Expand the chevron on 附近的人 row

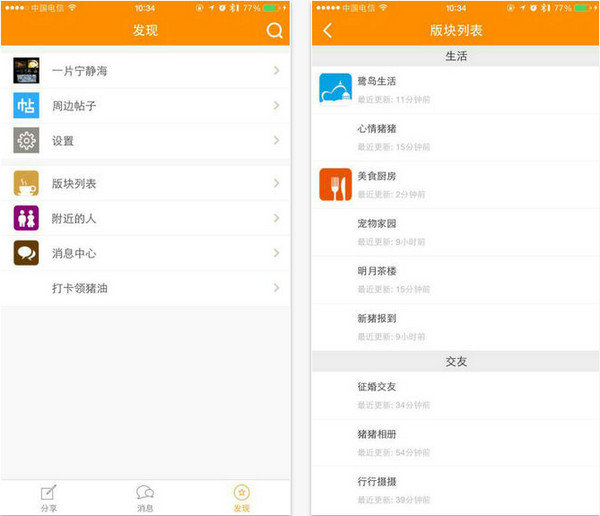click(277, 218)
